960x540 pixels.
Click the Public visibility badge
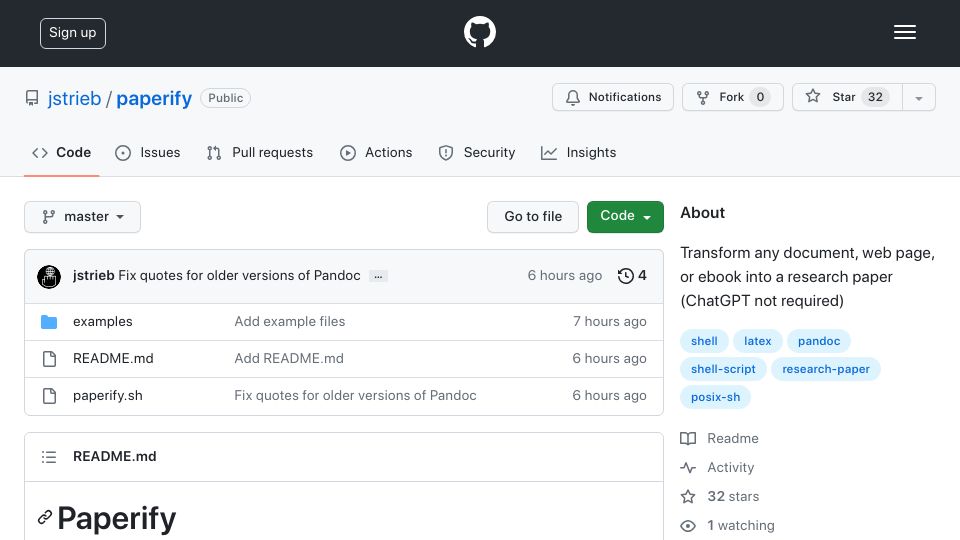225,98
